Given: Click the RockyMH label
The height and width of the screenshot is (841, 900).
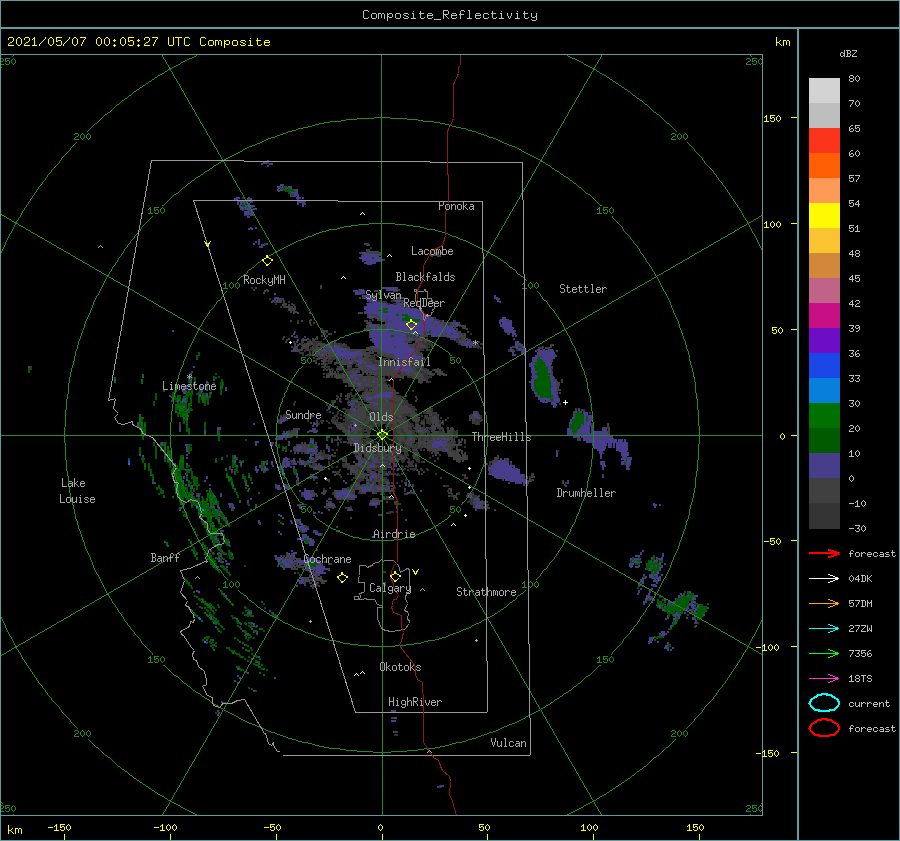Looking at the screenshot, I should click(x=264, y=280).
